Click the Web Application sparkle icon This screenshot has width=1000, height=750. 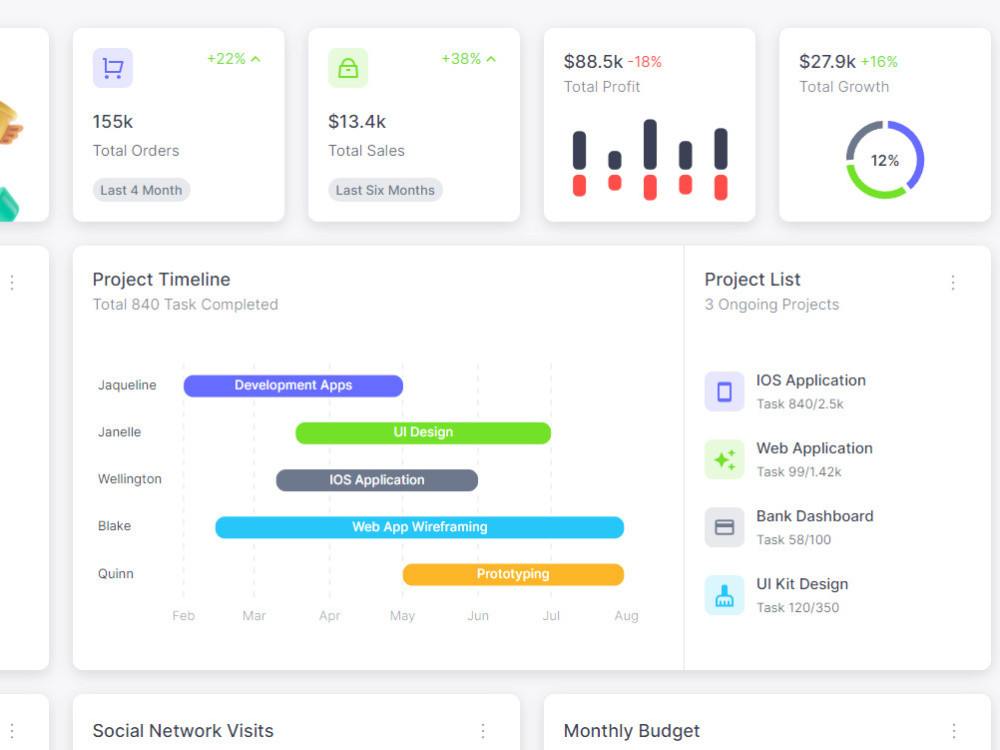(724, 459)
